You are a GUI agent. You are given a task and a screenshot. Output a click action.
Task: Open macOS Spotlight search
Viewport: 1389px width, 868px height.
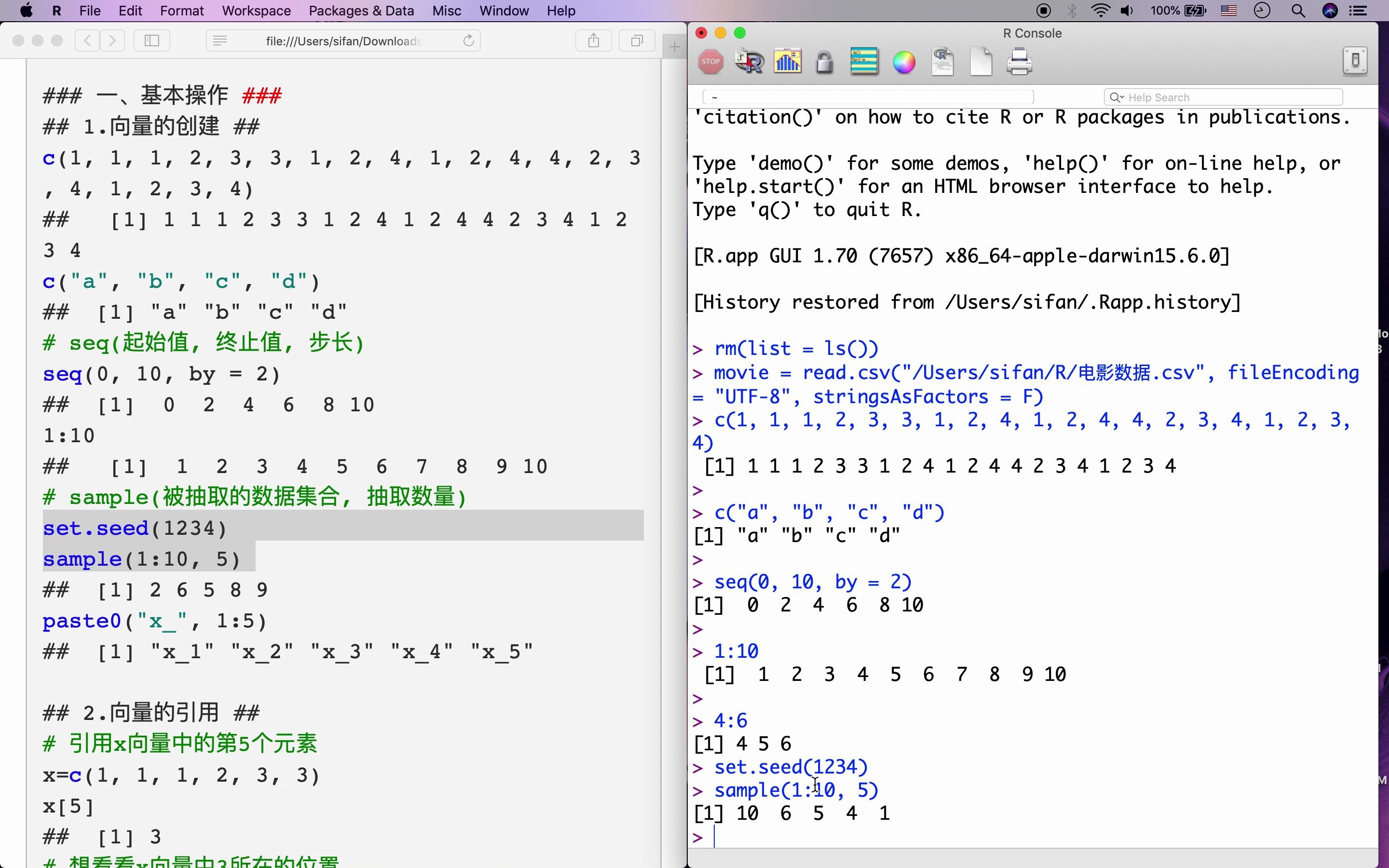(1298, 11)
